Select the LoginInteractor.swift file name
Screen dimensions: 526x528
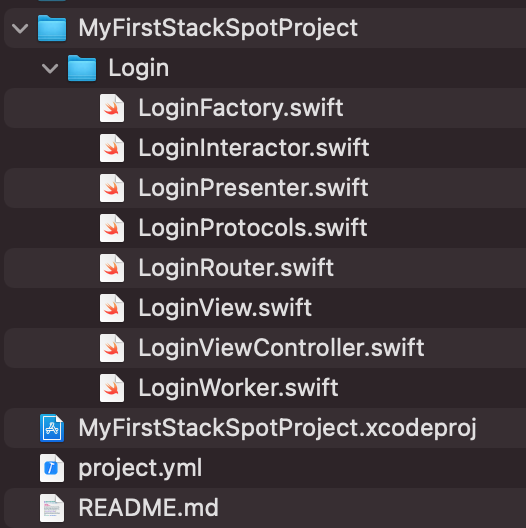coord(254,148)
